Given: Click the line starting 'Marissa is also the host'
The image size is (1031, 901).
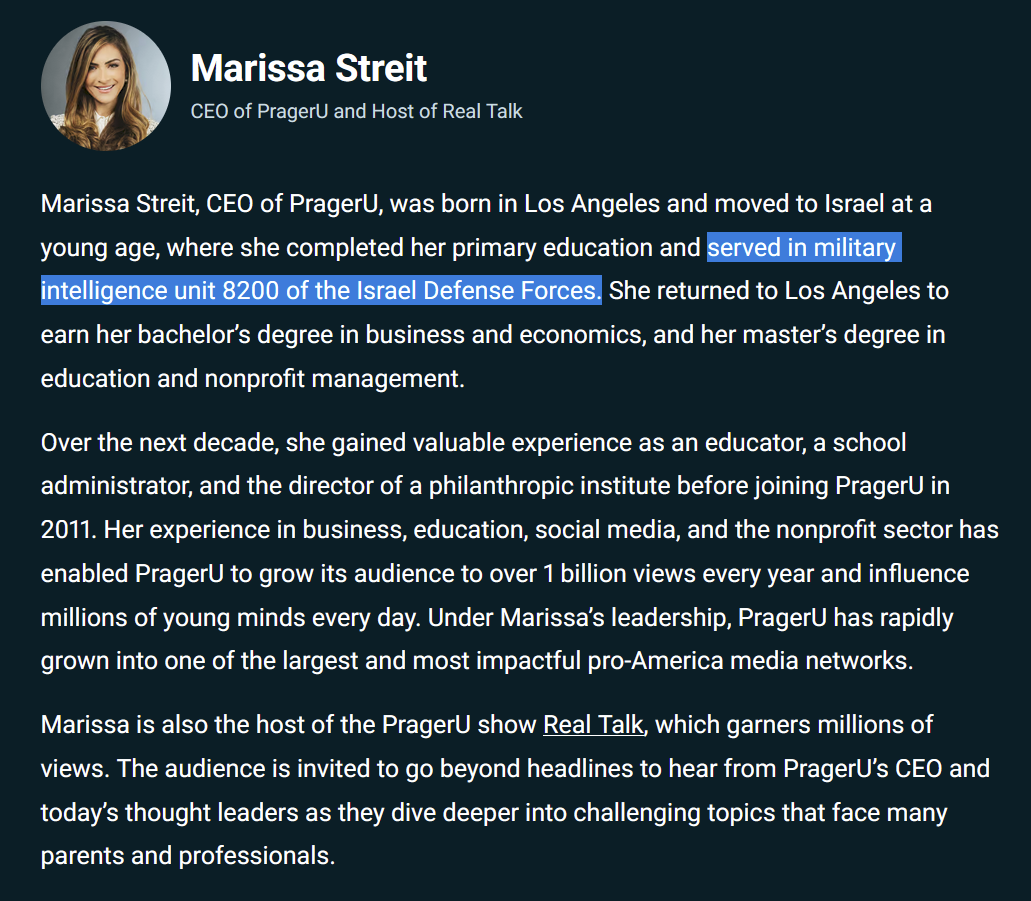Looking at the screenshot, I should click(487, 725).
